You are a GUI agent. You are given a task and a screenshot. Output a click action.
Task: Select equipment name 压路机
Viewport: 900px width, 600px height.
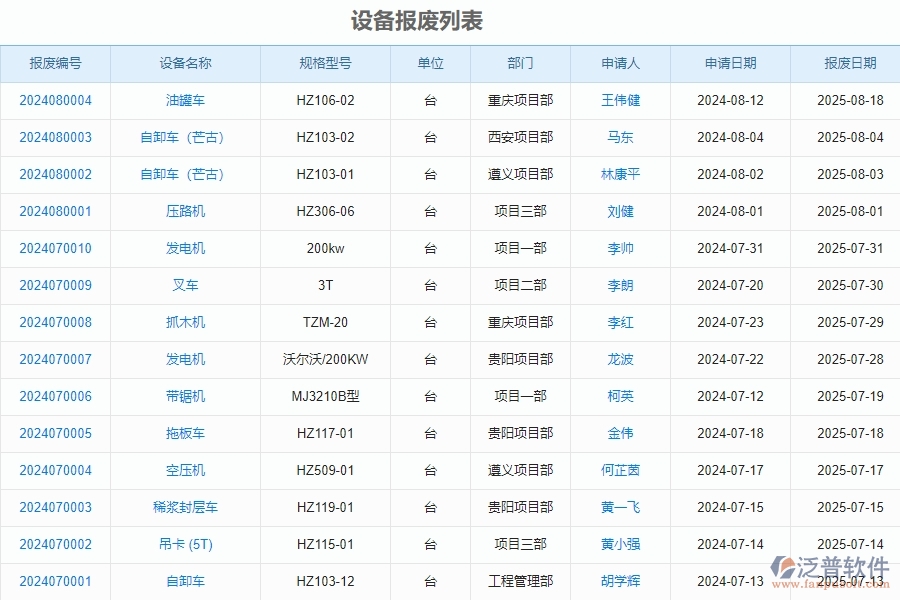point(184,211)
